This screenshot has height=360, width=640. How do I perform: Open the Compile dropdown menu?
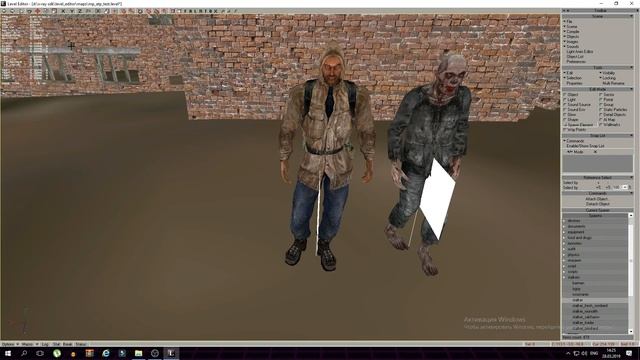pos(571,31)
